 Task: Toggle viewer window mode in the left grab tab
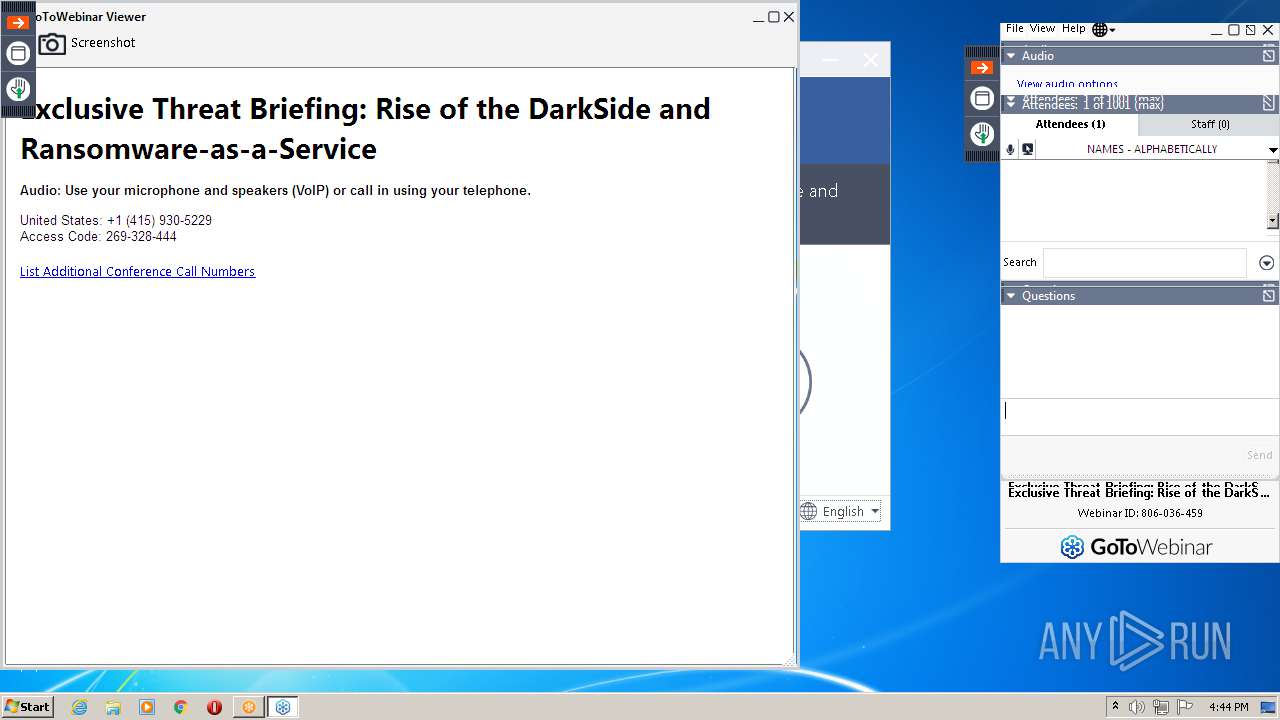pyautogui.click(x=18, y=53)
